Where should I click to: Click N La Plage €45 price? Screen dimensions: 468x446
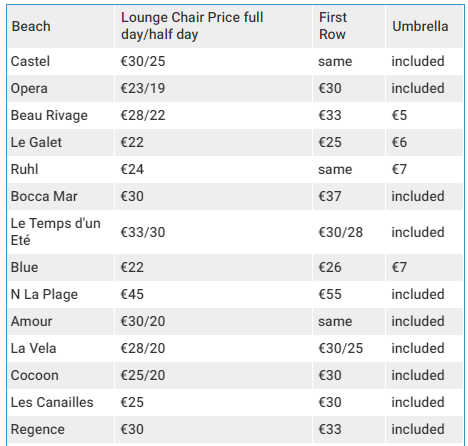(132, 294)
